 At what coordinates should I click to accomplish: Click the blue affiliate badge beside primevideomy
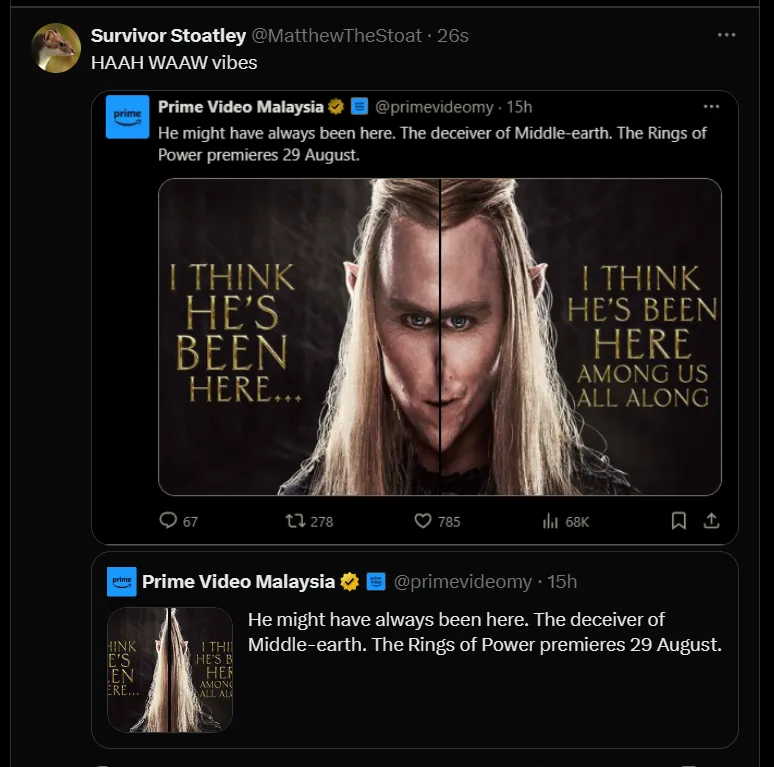click(x=359, y=107)
